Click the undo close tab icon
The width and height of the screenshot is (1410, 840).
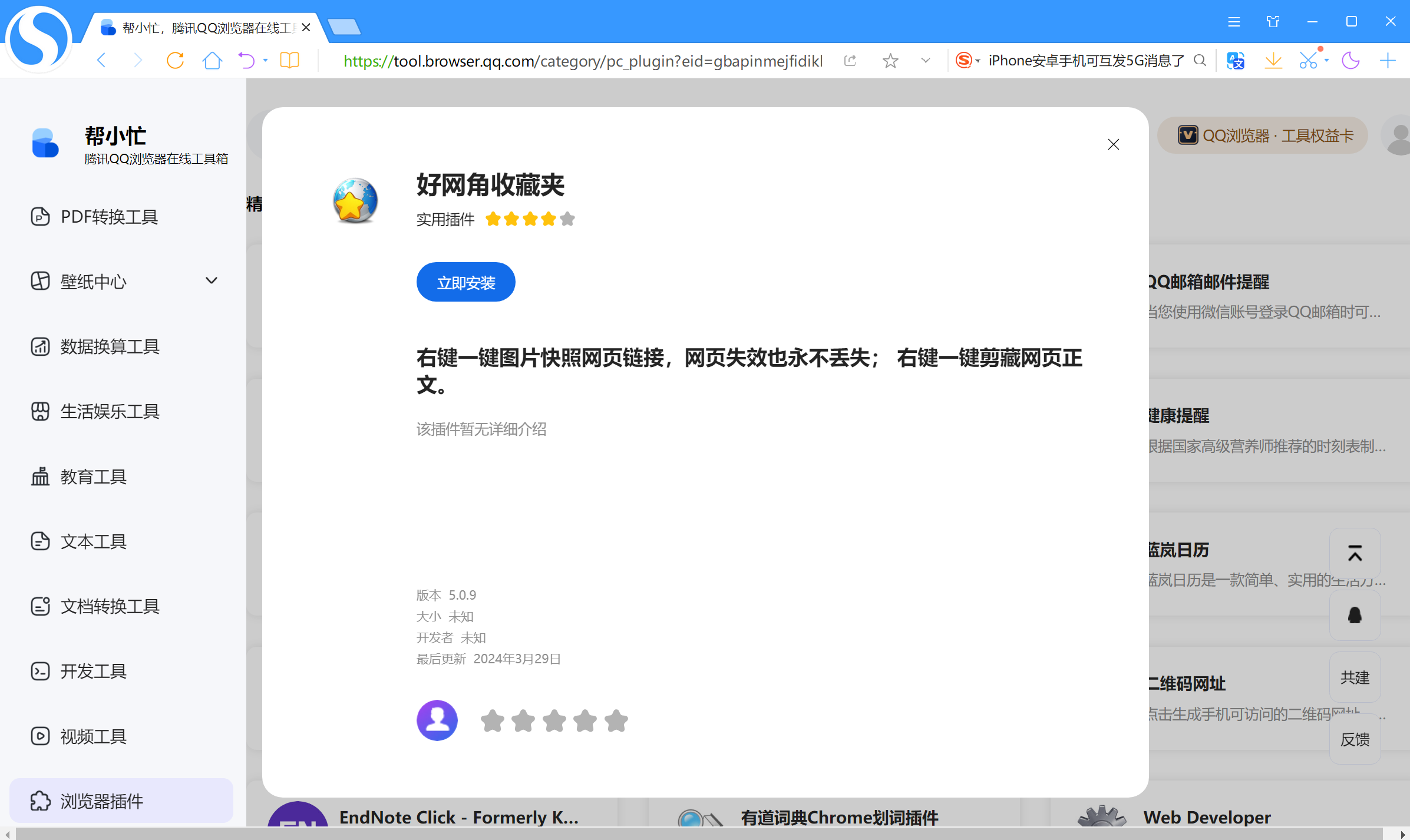[246, 60]
